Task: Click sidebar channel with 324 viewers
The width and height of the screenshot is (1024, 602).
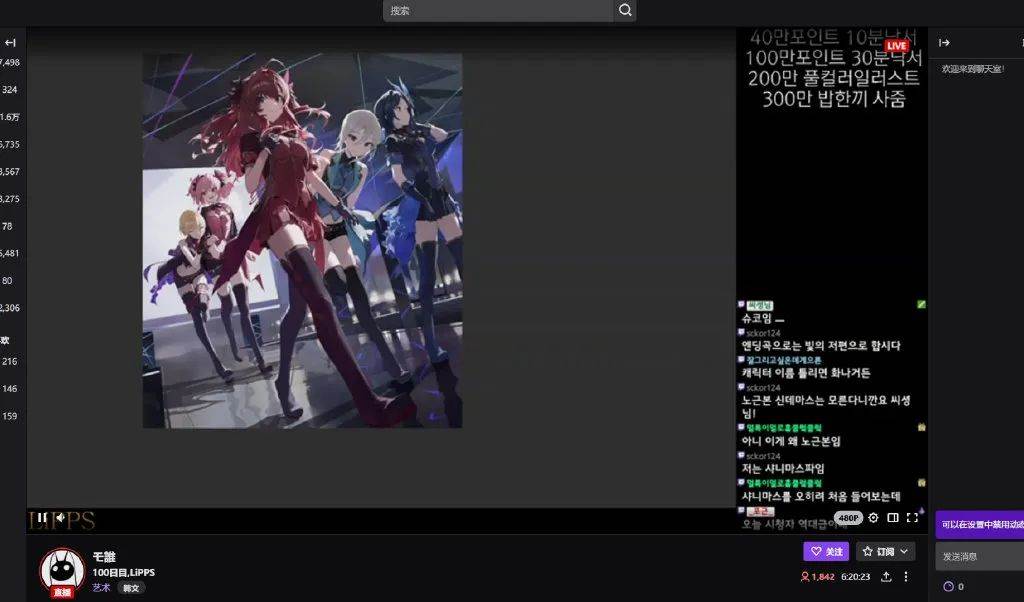Action: click(x=10, y=89)
